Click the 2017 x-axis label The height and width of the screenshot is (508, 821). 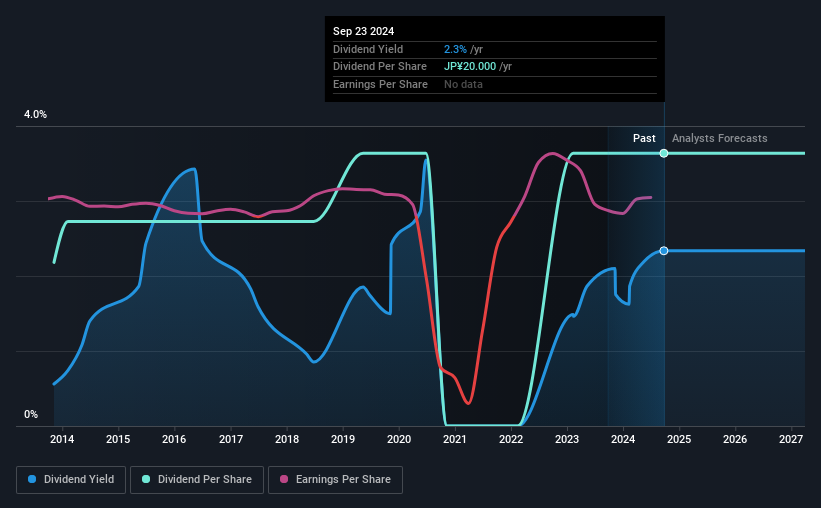(231, 439)
